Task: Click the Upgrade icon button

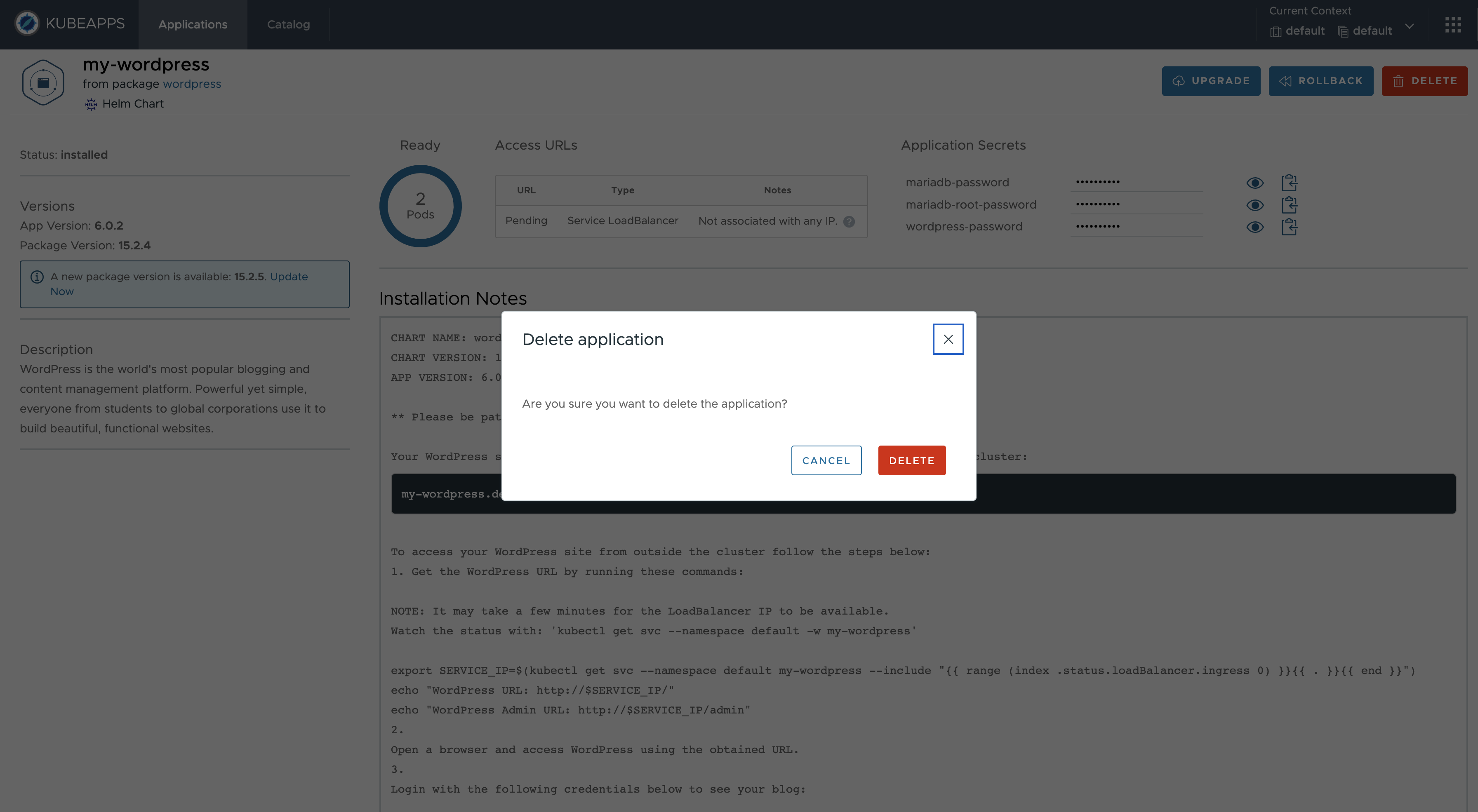Action: click(1179, 80)
